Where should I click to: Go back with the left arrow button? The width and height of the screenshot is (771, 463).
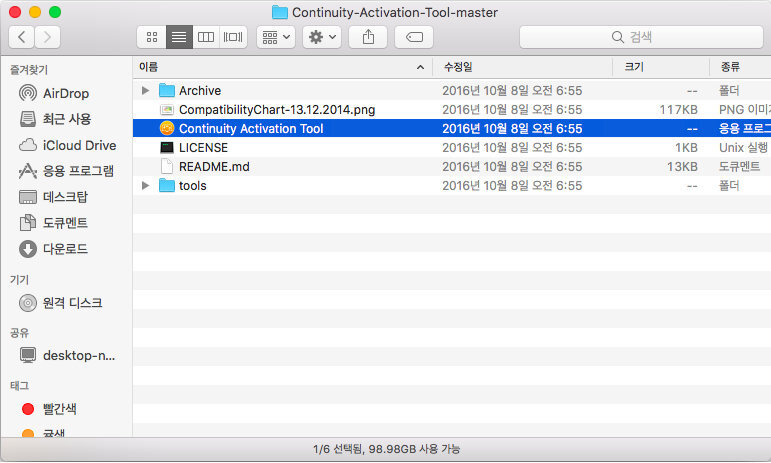[x=22, y=37]
